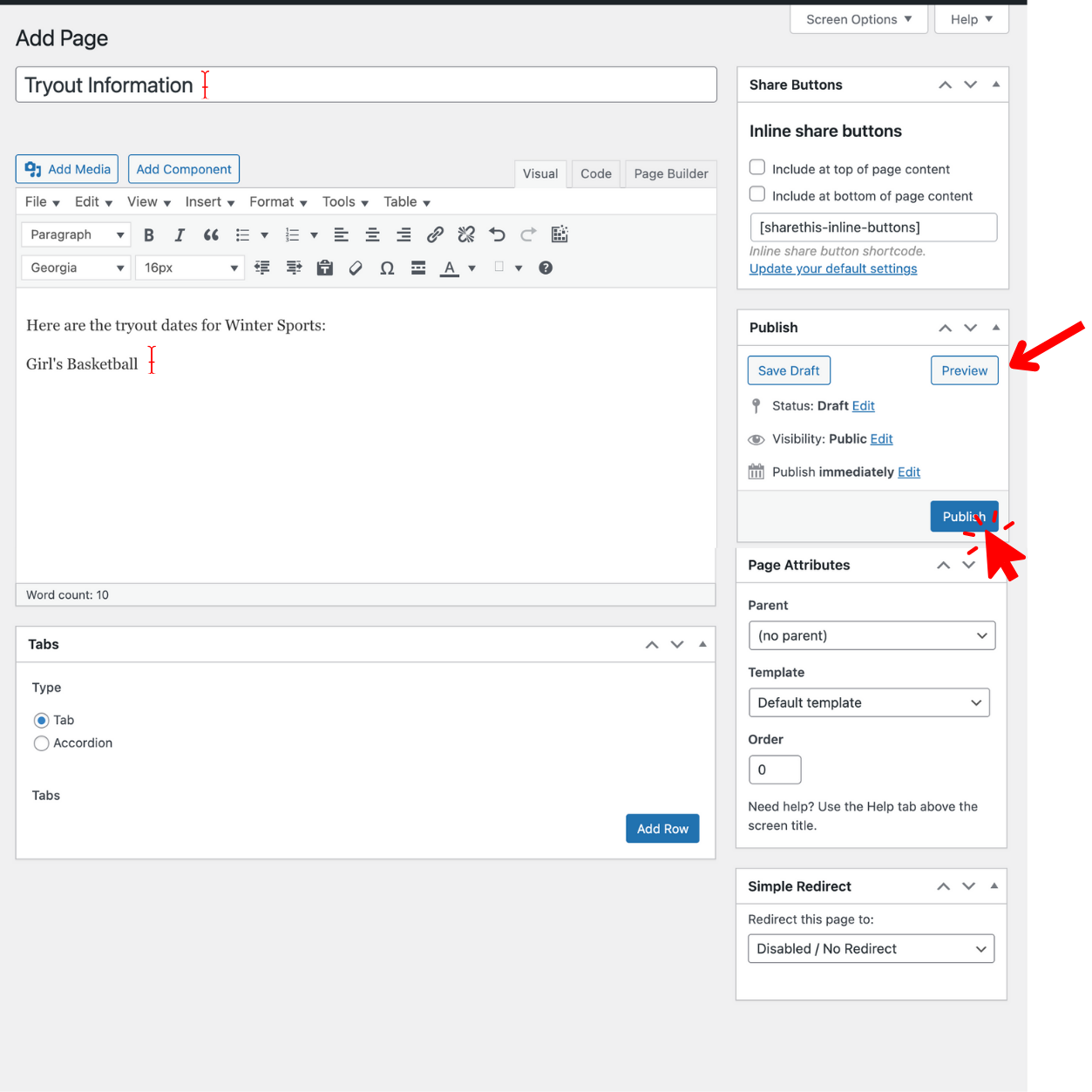Image resolution: width=1092 pixels, height=1092 pixels.
Task: Check Include at bottom of page content
Action: [757, 194]
